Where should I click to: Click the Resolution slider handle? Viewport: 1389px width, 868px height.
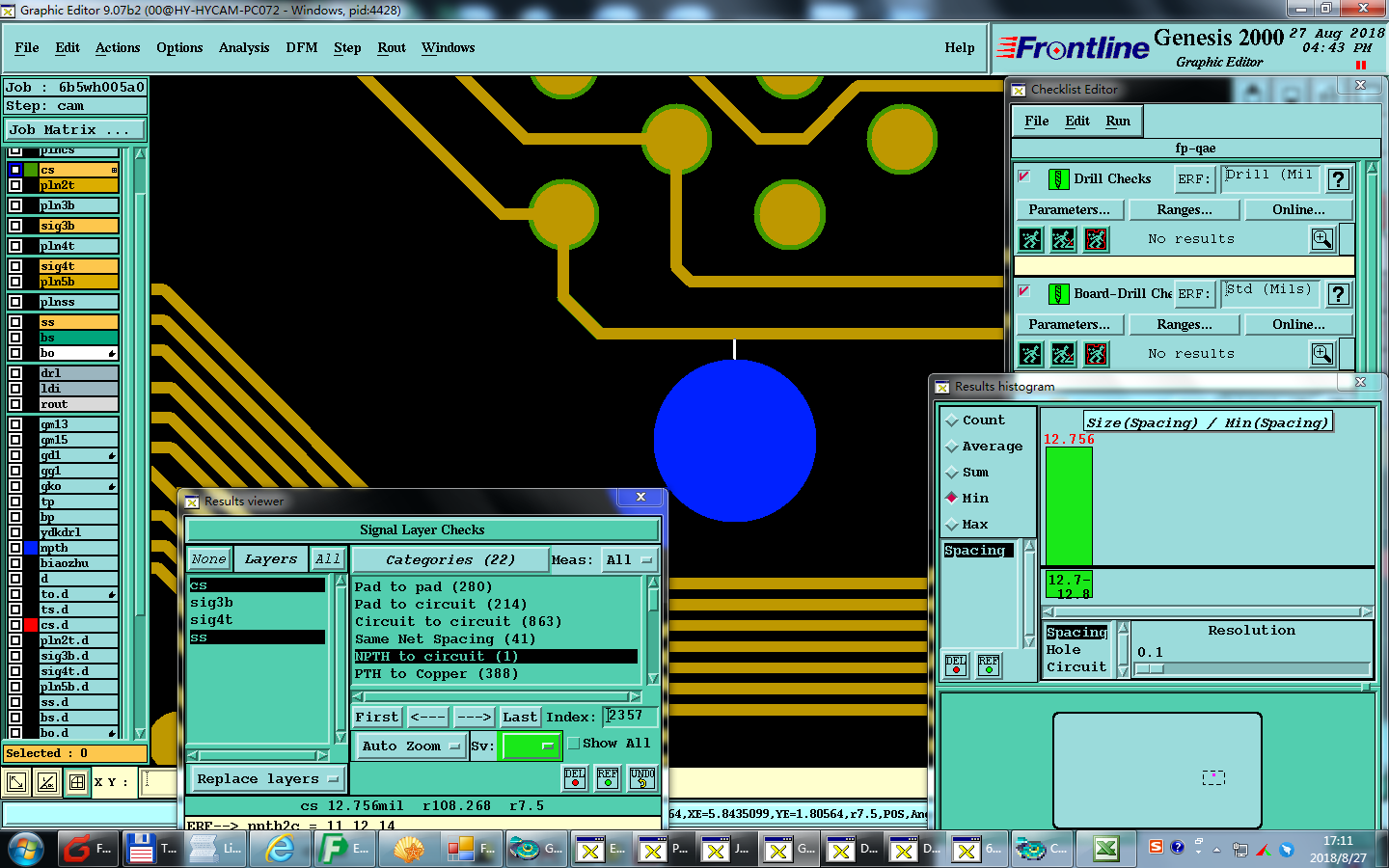1150,669
